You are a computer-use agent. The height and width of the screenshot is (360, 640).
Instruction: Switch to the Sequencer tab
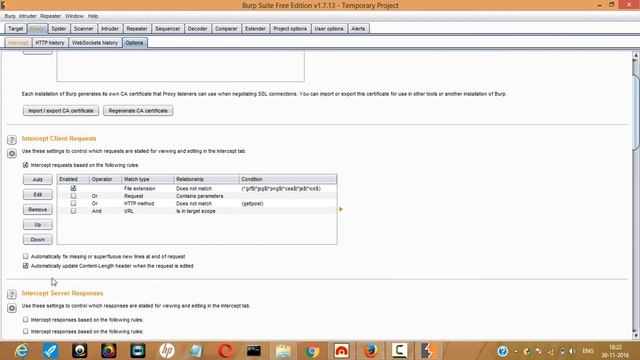[168, 29]
